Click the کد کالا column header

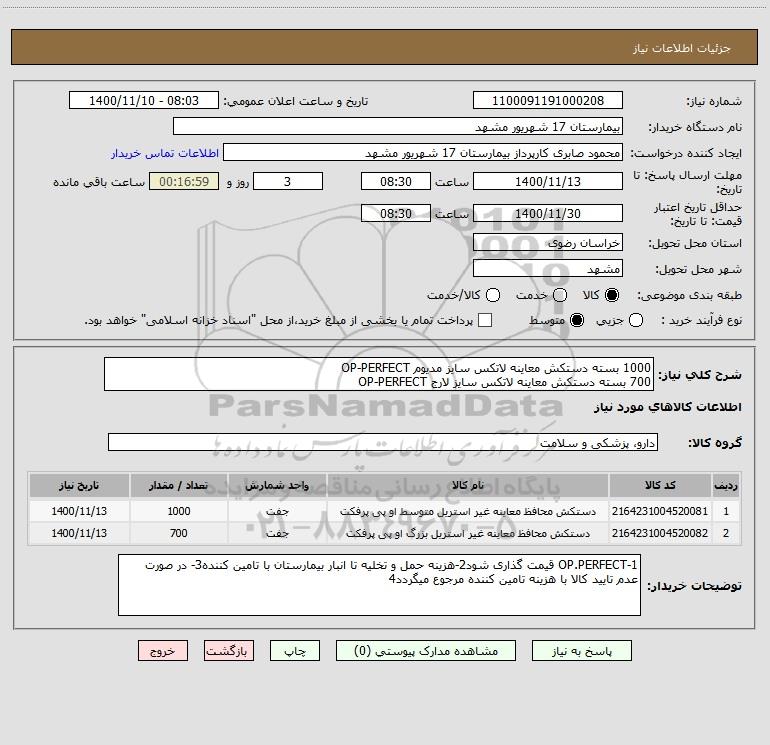pyautogui.click(x=660, y=485)
